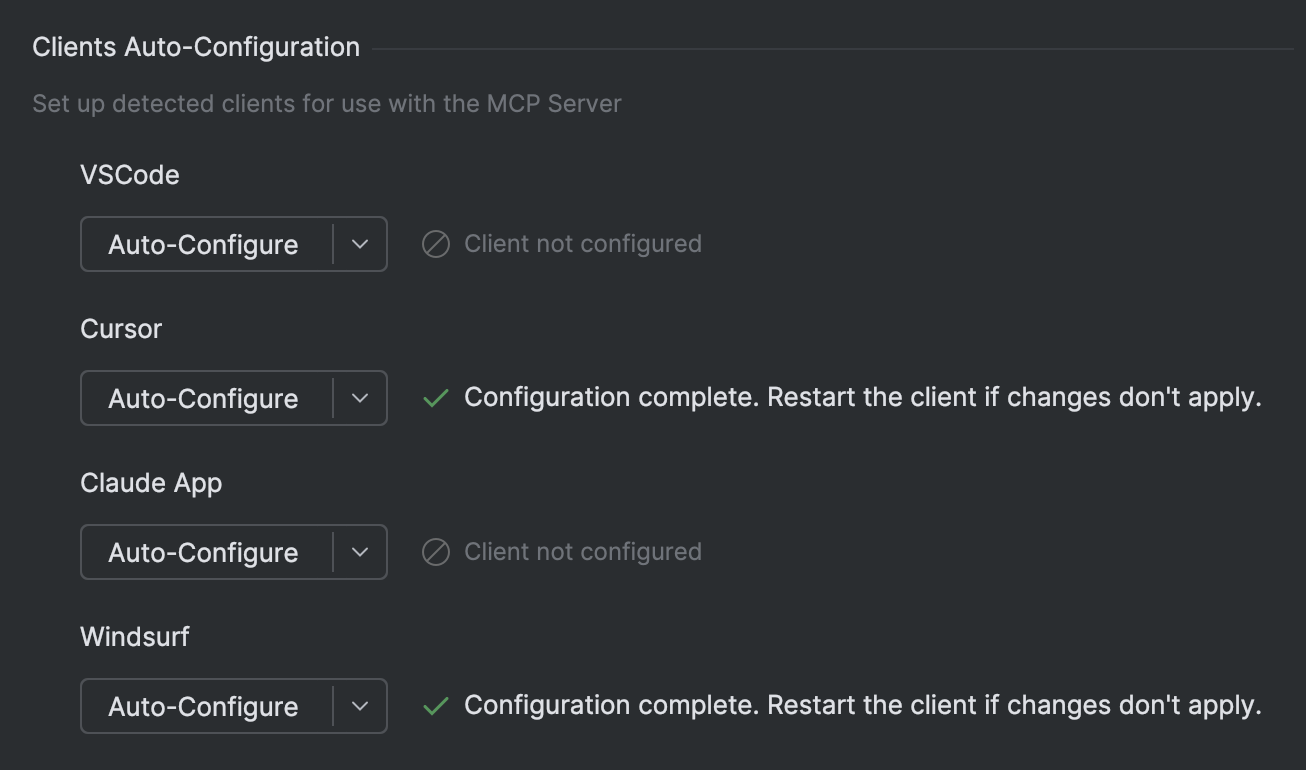Screen dimensions: 1306x770
Task: Click the Cursor green checkmark icon
Action: click(436, 398)
